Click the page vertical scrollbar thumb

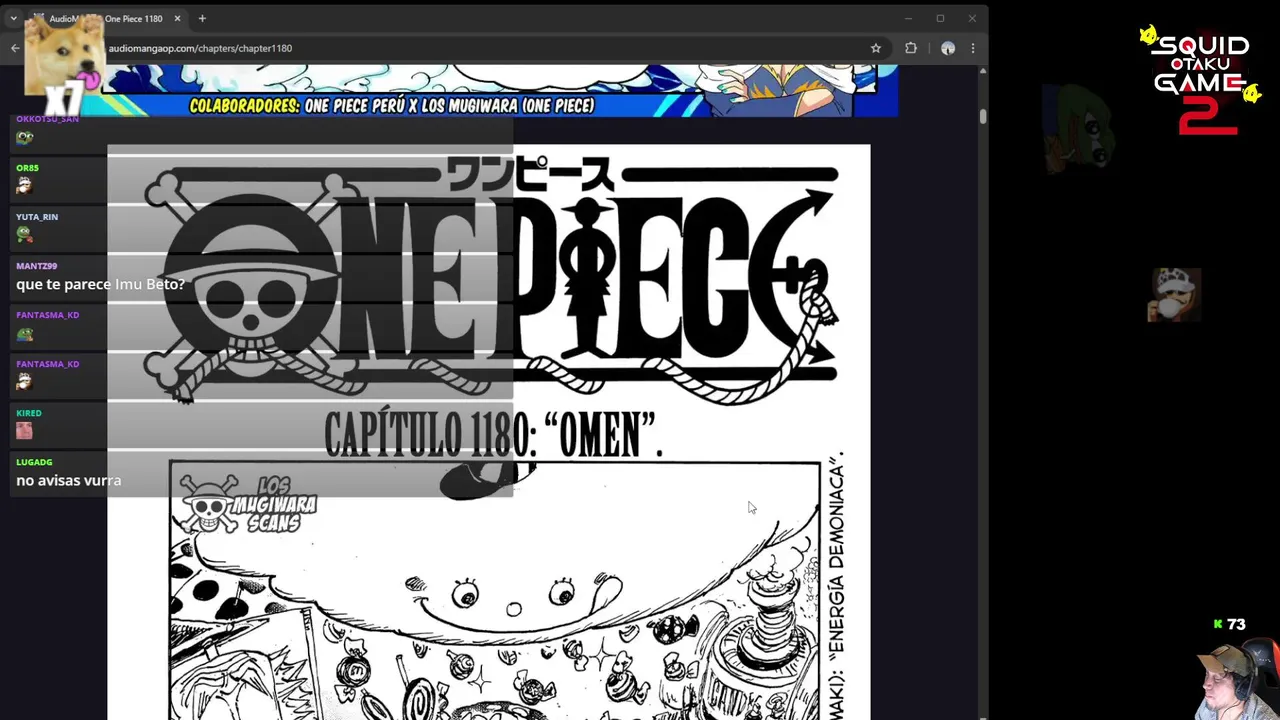pos(983,116)
